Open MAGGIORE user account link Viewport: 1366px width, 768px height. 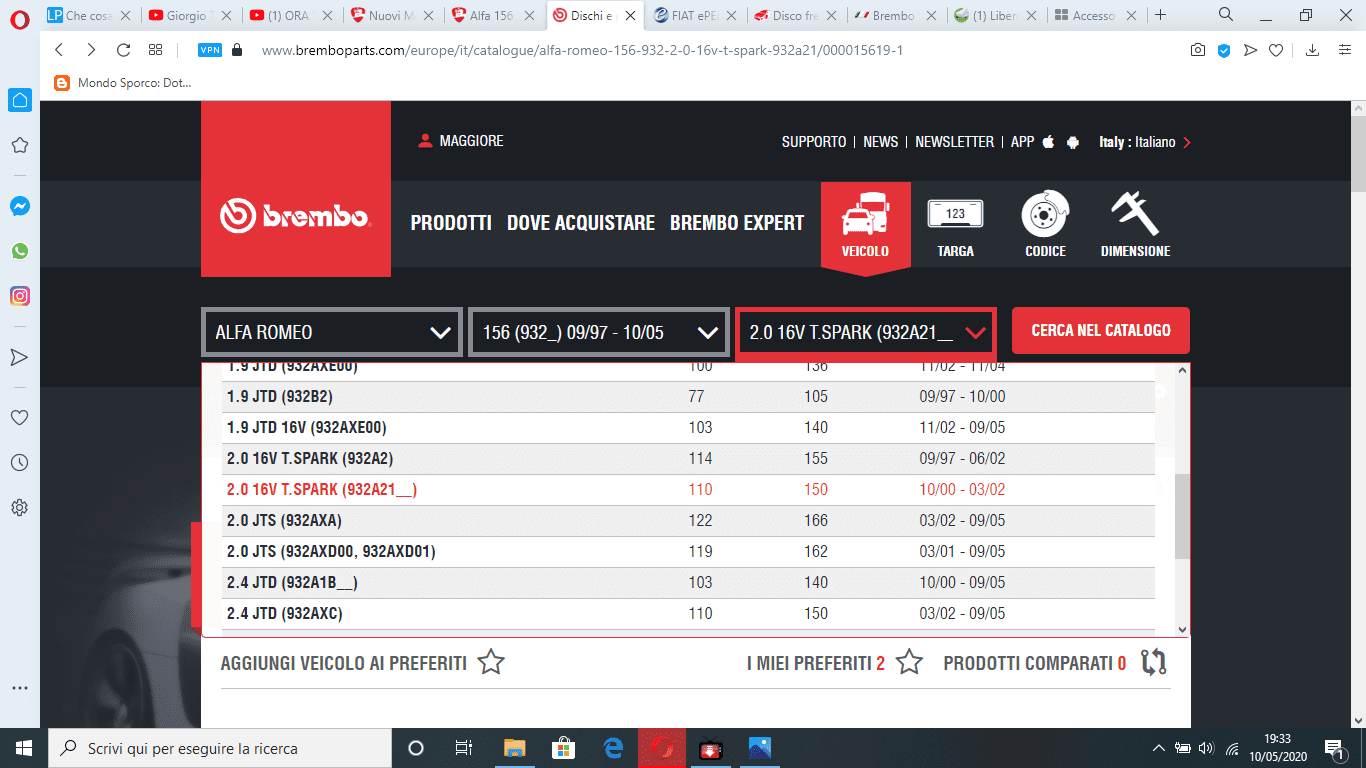[461, 141]
